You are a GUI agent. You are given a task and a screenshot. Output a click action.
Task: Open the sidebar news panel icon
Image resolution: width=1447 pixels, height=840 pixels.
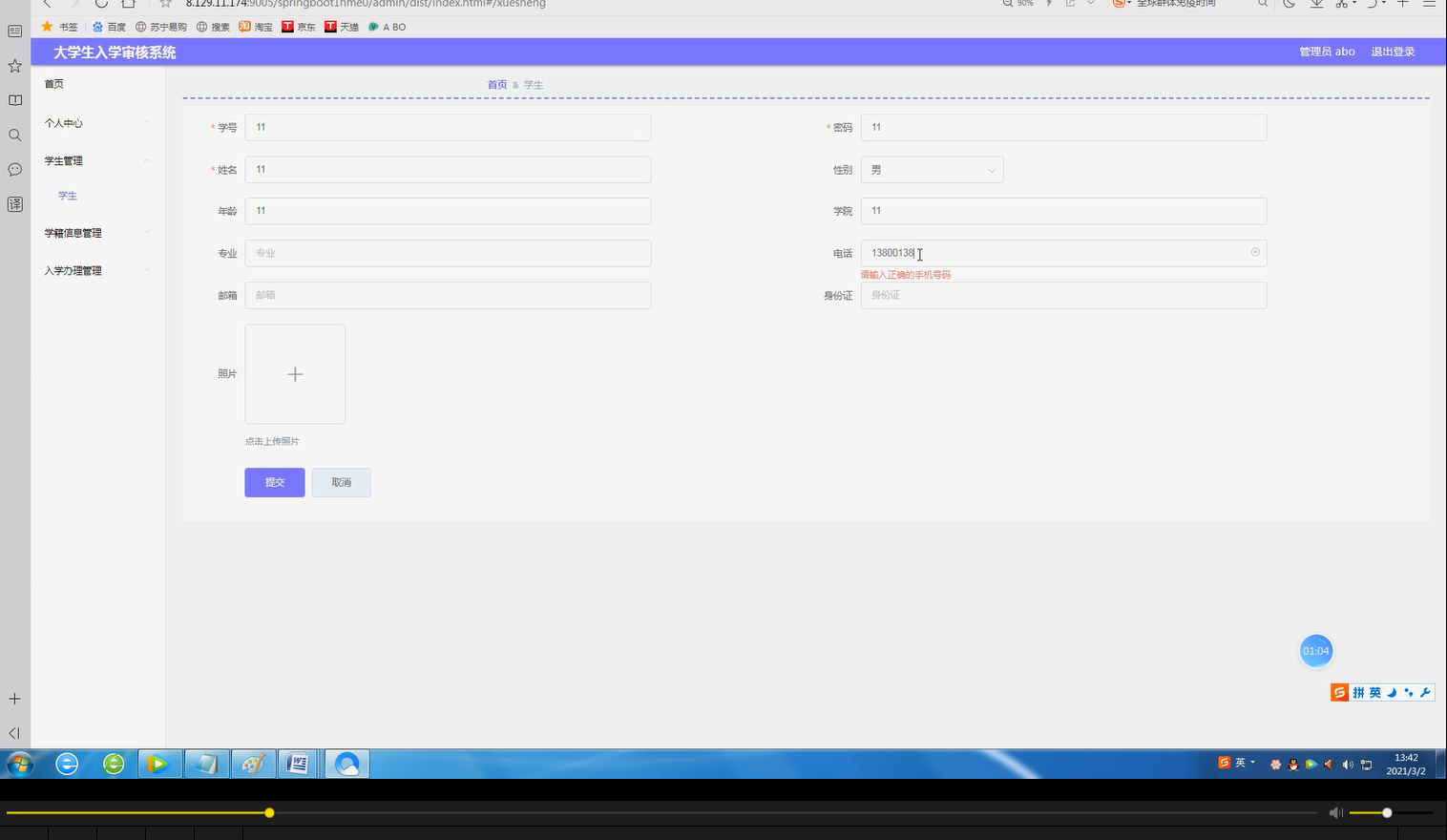click(x=14, y=31)
